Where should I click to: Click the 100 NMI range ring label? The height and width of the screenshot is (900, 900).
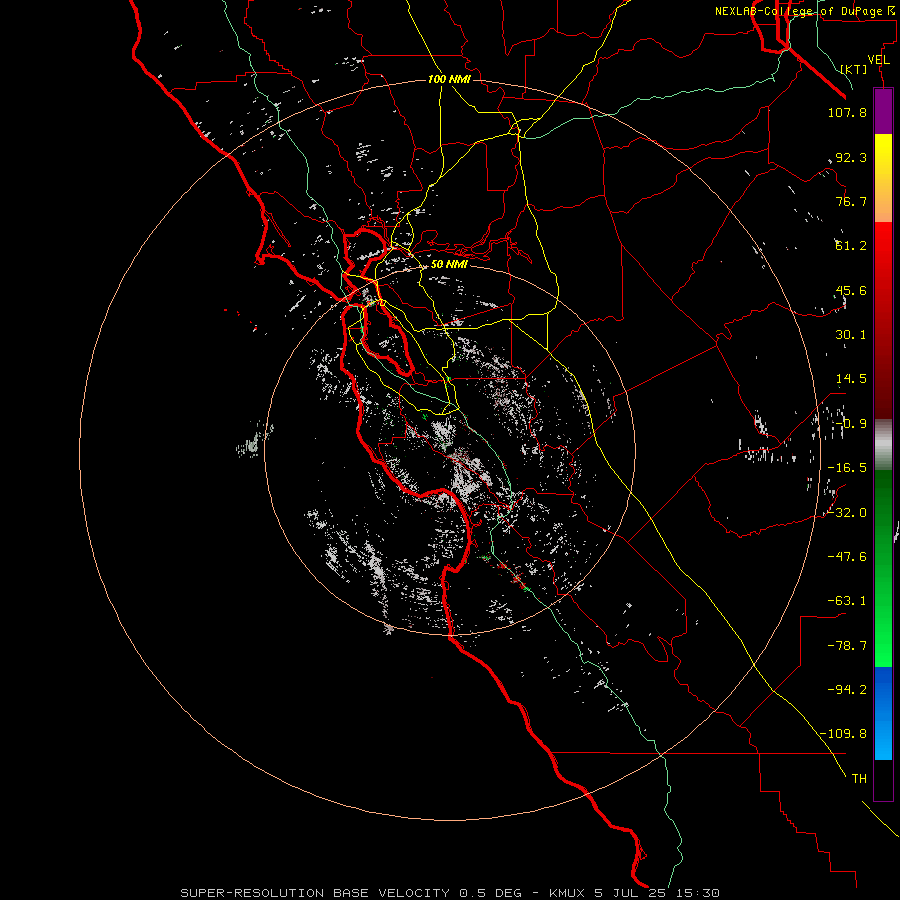449,79
